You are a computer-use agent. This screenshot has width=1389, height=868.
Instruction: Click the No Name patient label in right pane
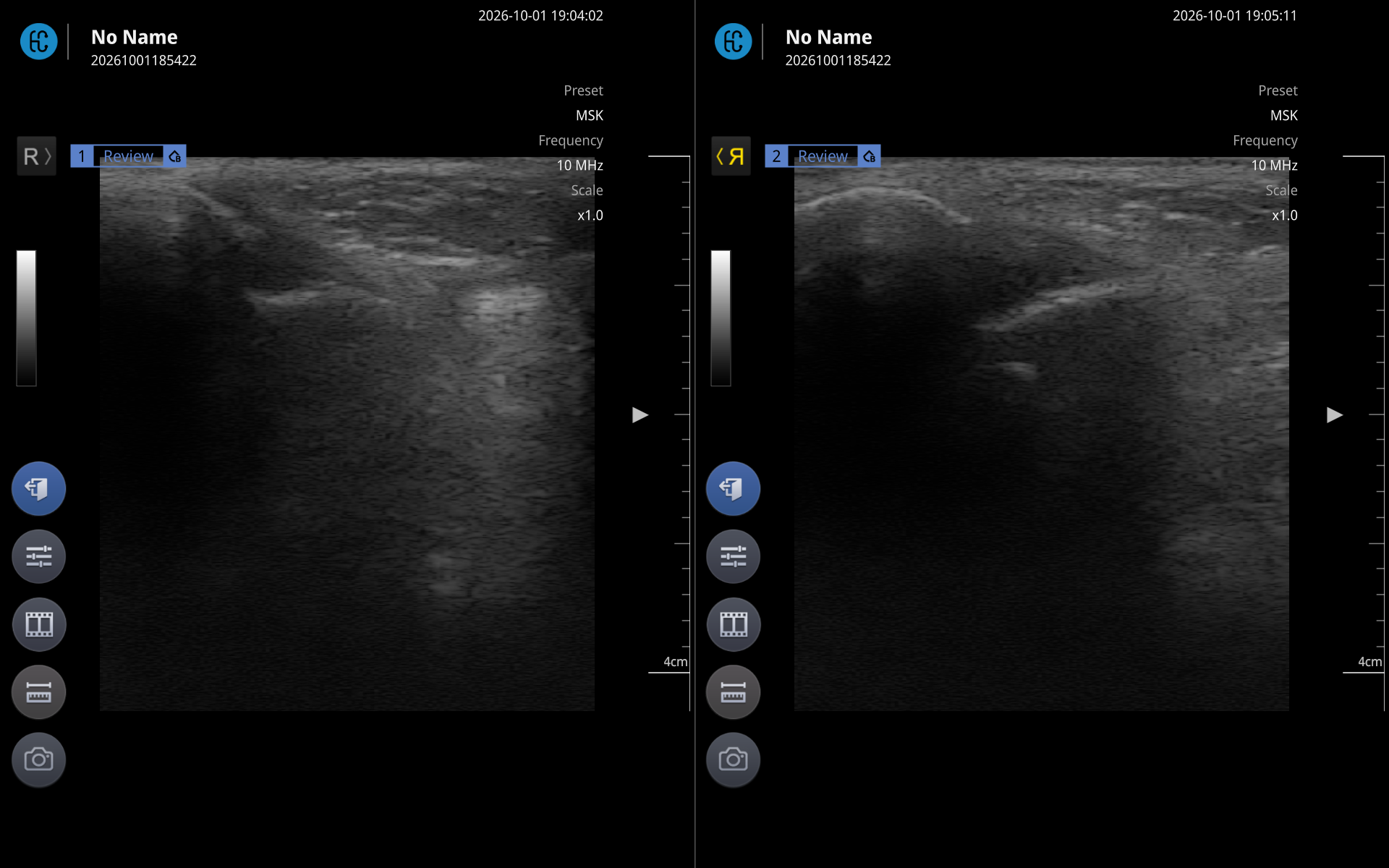(829, 37)
